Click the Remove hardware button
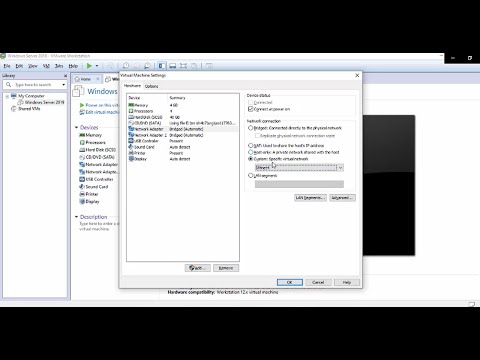This screenshot has width=480, height=360. [226, 268]
